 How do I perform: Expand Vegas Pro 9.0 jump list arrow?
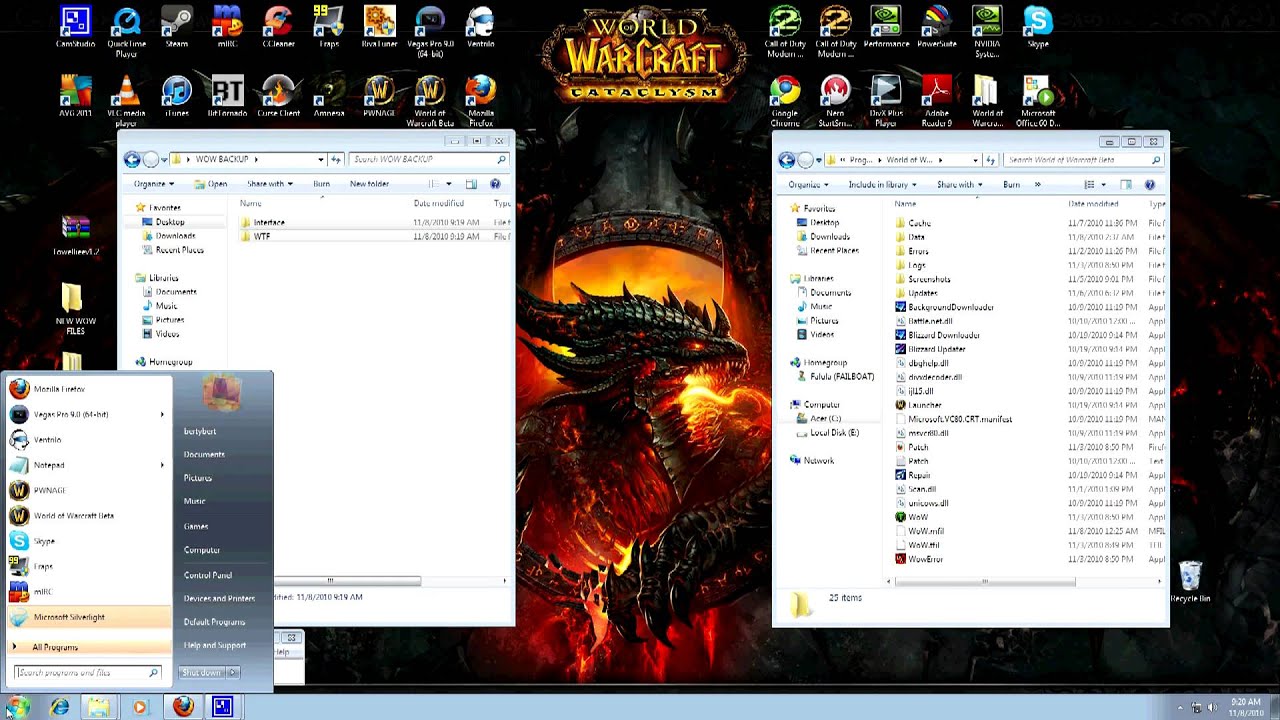[x=162, y=414]
